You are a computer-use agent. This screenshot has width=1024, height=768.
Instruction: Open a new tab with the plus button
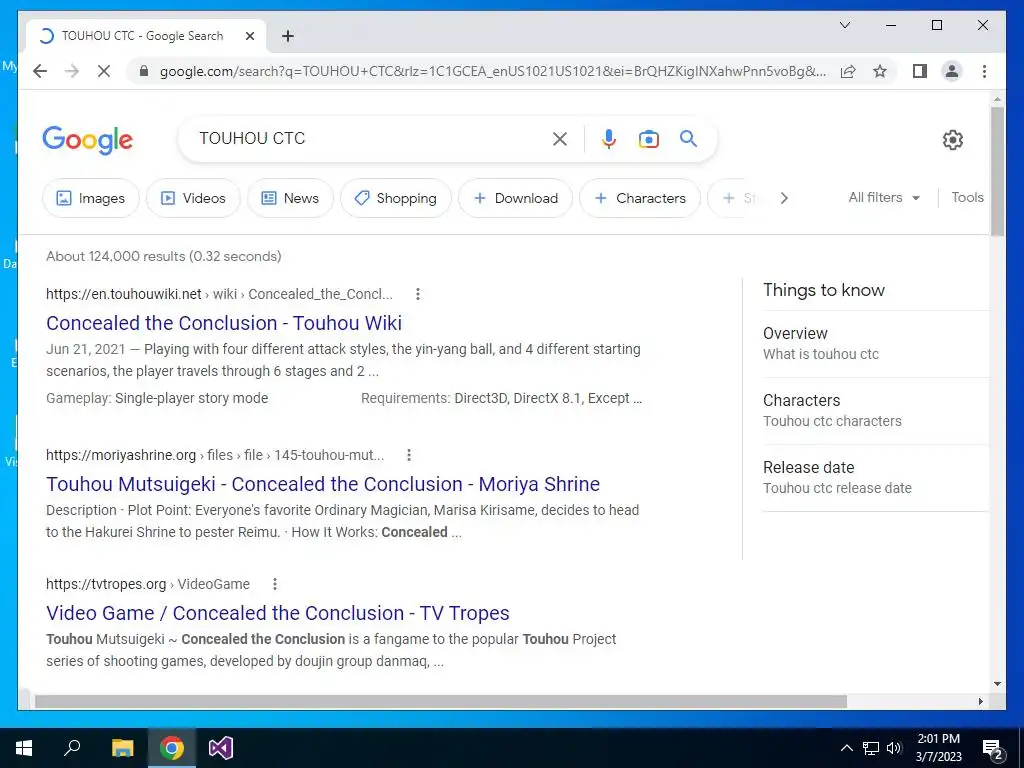287,36
